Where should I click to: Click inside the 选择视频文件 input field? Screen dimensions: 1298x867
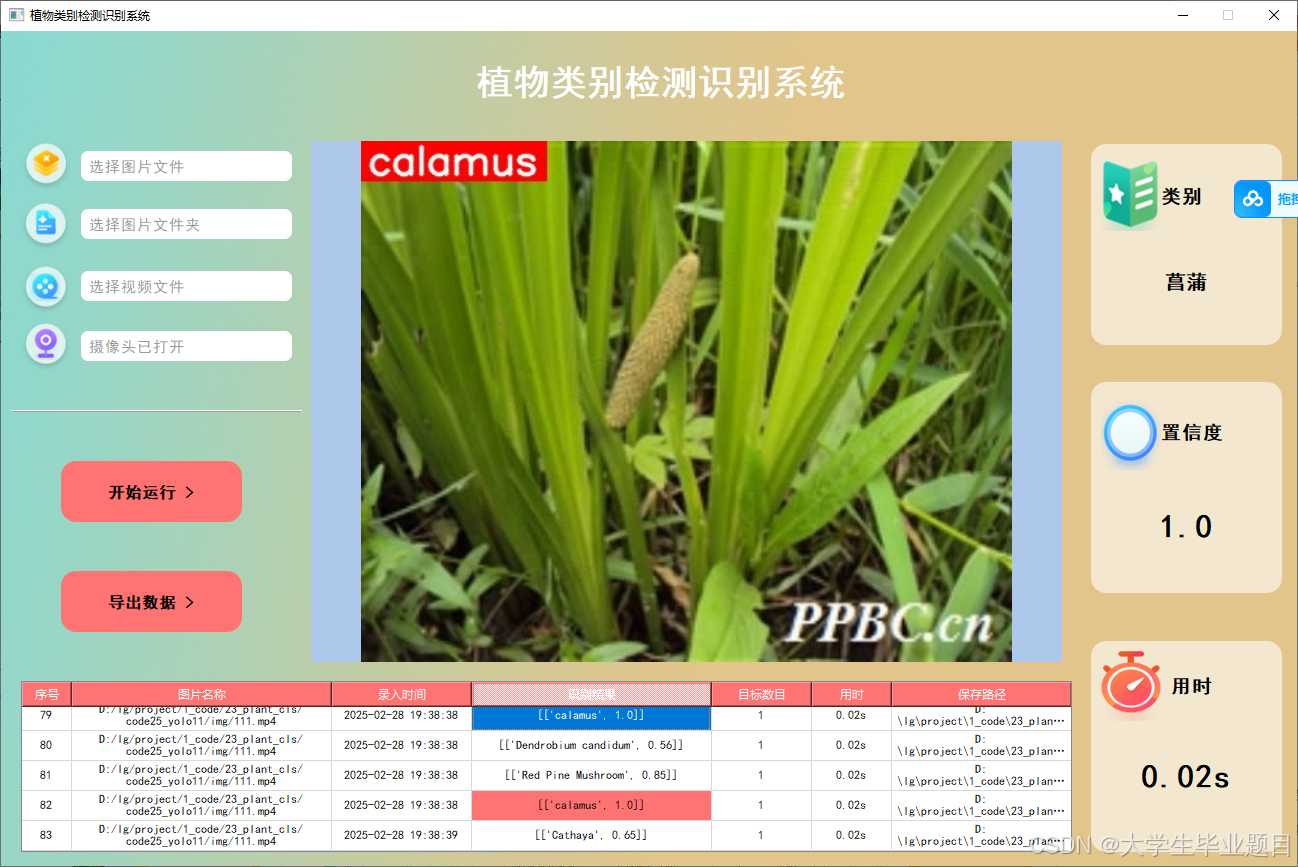[x=186, y=286]
